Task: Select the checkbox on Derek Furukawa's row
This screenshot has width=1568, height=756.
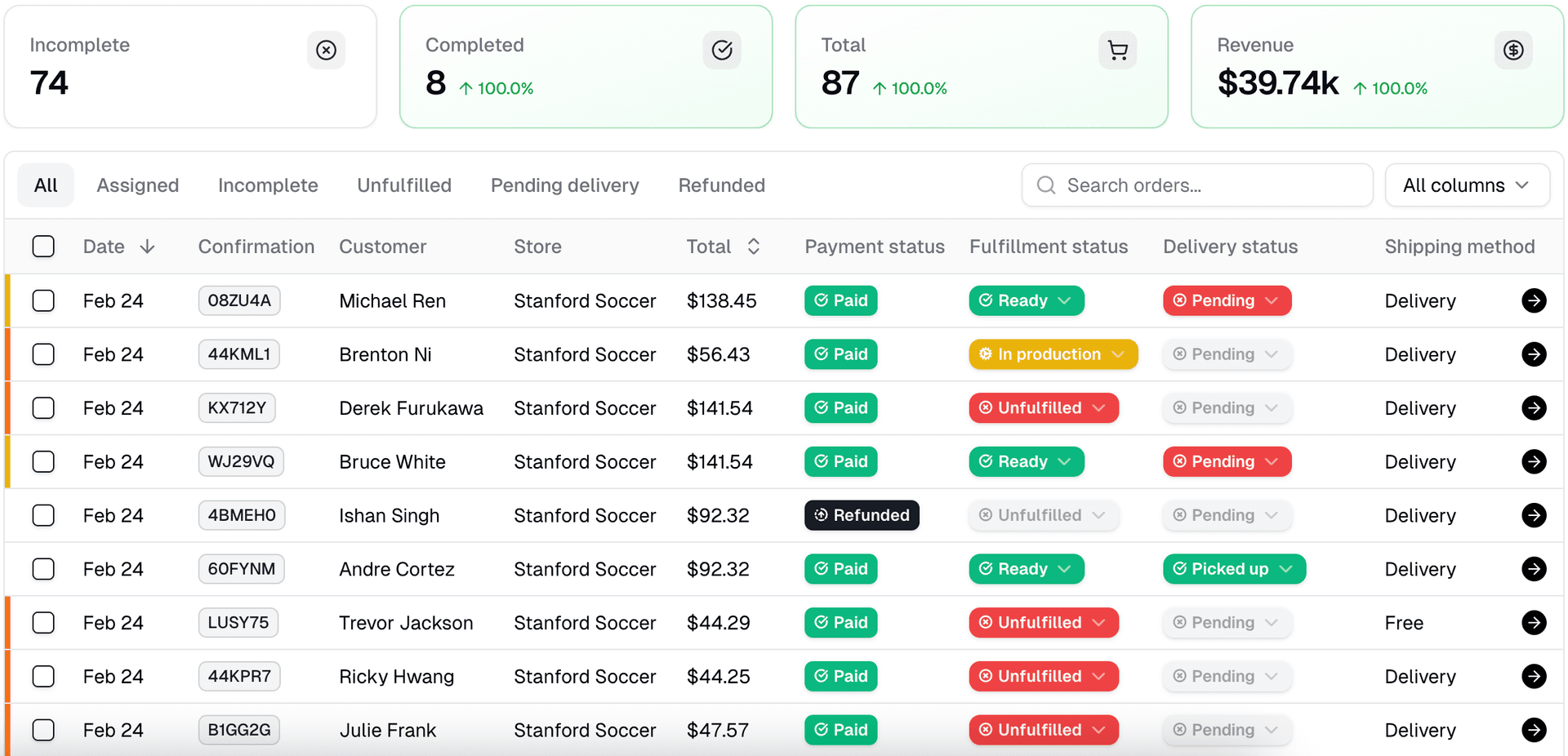Action: pos(43,407)
